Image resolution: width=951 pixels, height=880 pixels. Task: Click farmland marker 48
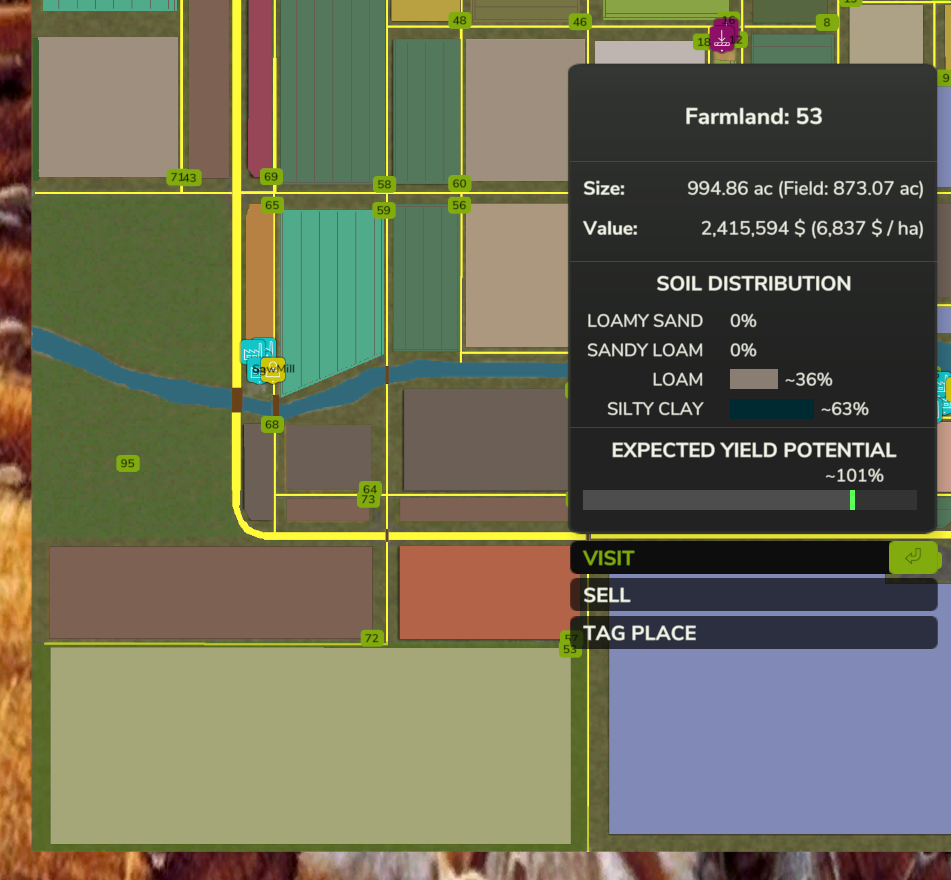click(460, 21)
